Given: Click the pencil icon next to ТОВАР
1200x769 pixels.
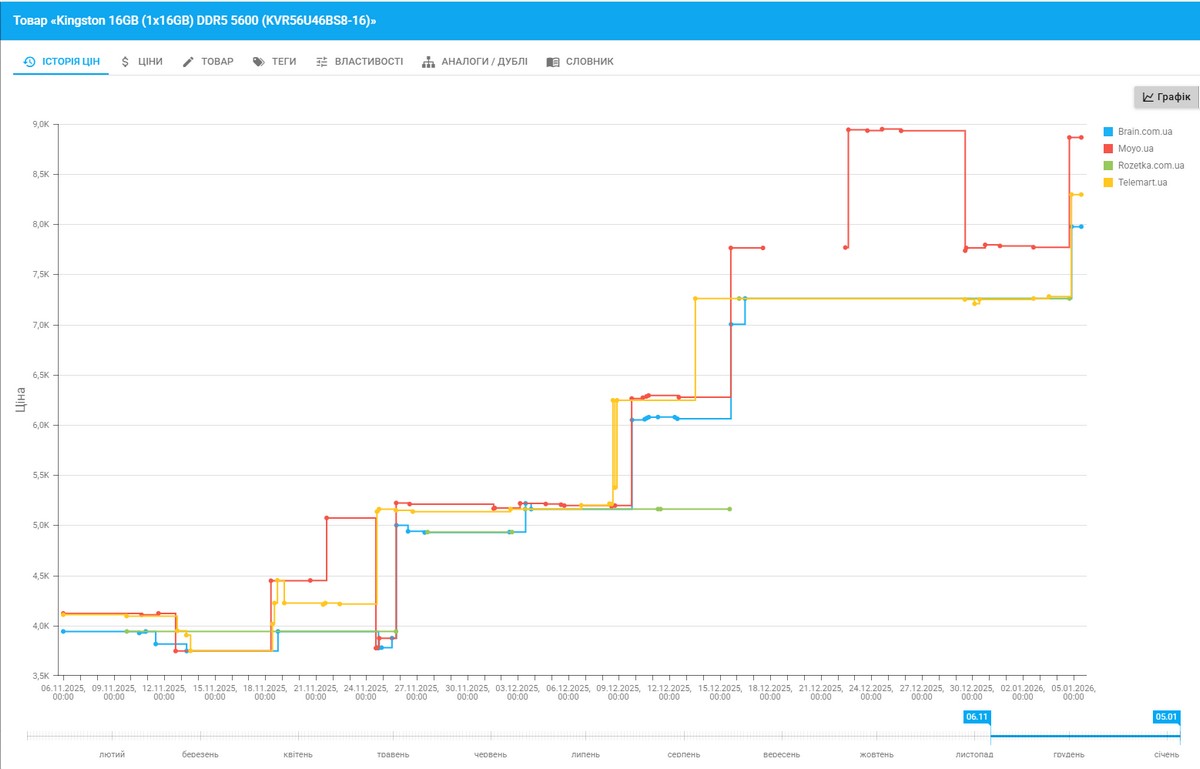Looking at the screenshot, I should coord(188,62).
